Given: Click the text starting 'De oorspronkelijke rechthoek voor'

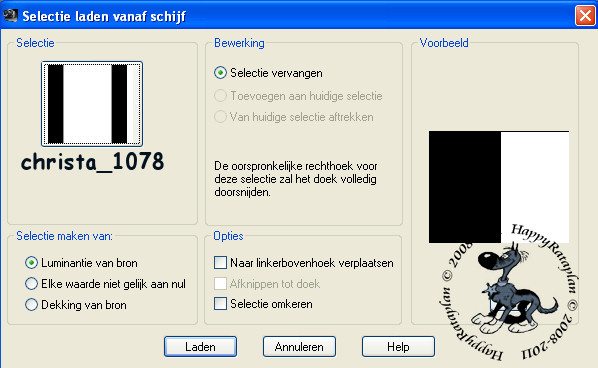Looking at the screenshot, I should tap(296, 179).
